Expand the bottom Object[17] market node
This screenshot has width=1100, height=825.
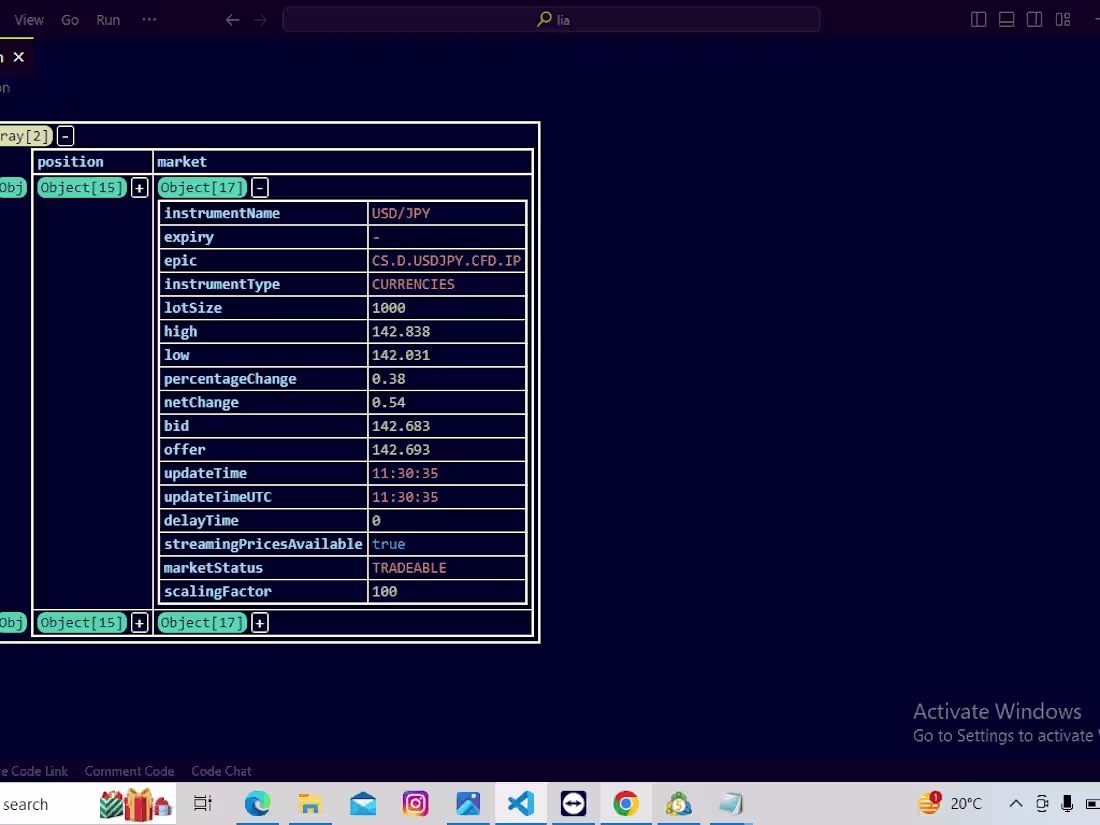[x=259, y=622]
